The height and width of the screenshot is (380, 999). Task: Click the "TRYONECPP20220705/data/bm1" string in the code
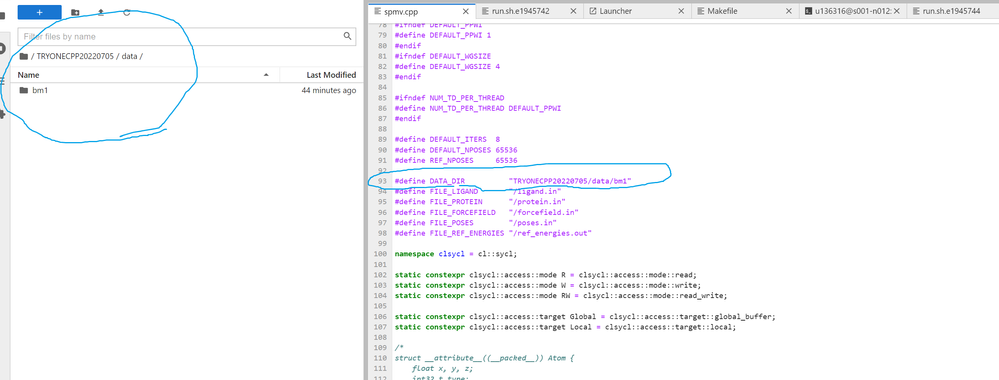pos(570,181)
